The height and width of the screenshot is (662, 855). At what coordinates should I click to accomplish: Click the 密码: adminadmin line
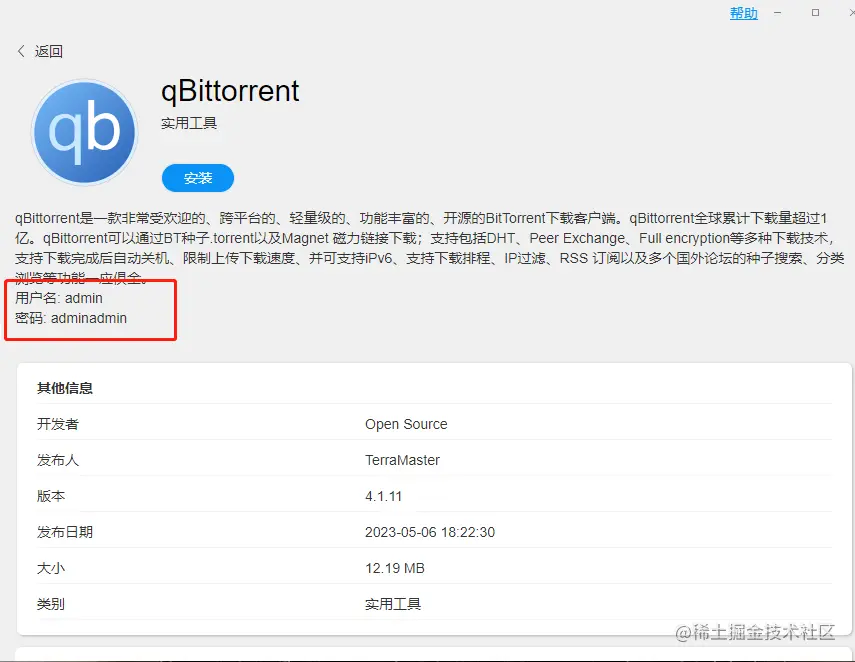pos(71,318)
